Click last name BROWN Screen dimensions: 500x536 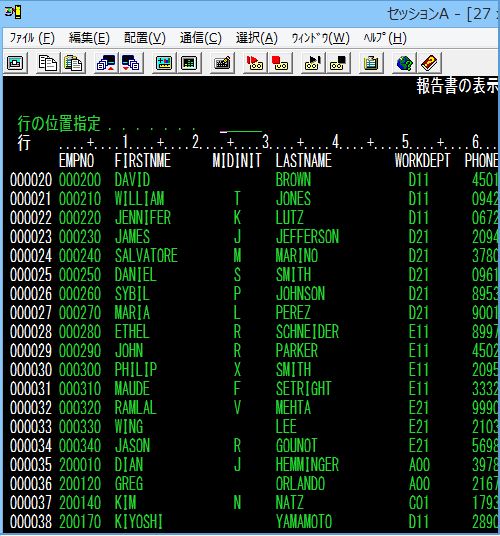[x=293, y=180]
